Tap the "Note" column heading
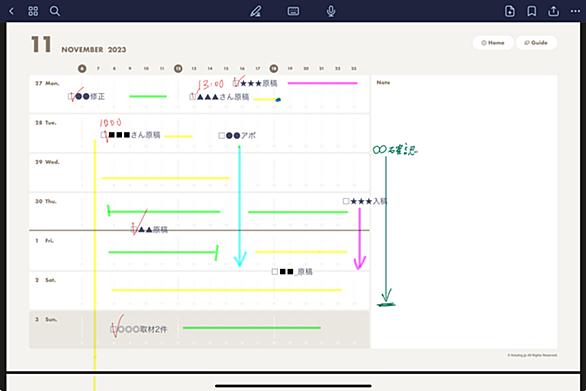The width and height of the screenshot is (586, 391). click(383, 82)
